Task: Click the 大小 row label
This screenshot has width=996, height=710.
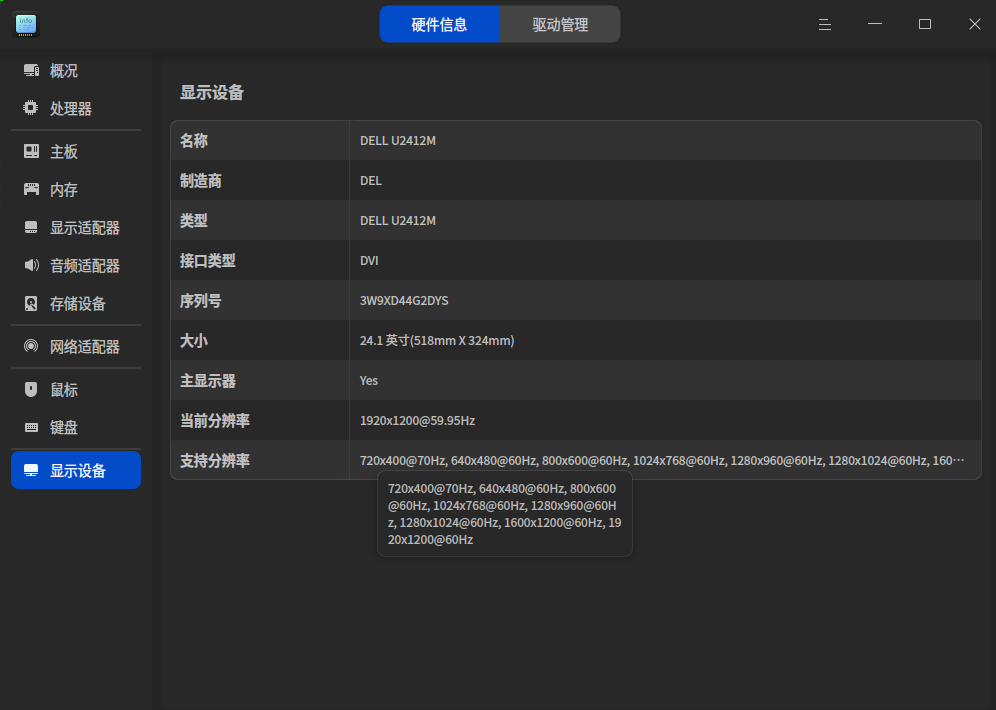Action: coord(194,341)
